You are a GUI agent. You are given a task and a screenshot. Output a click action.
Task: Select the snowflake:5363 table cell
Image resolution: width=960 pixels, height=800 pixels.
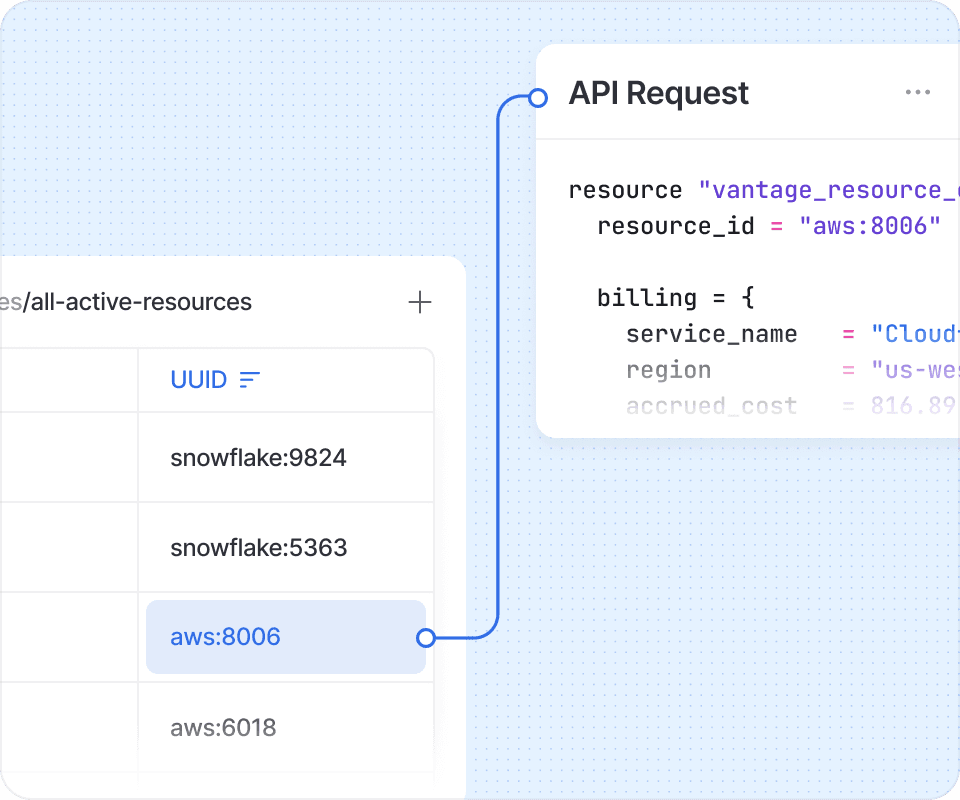pyautogui.click(x=258, y=548)
